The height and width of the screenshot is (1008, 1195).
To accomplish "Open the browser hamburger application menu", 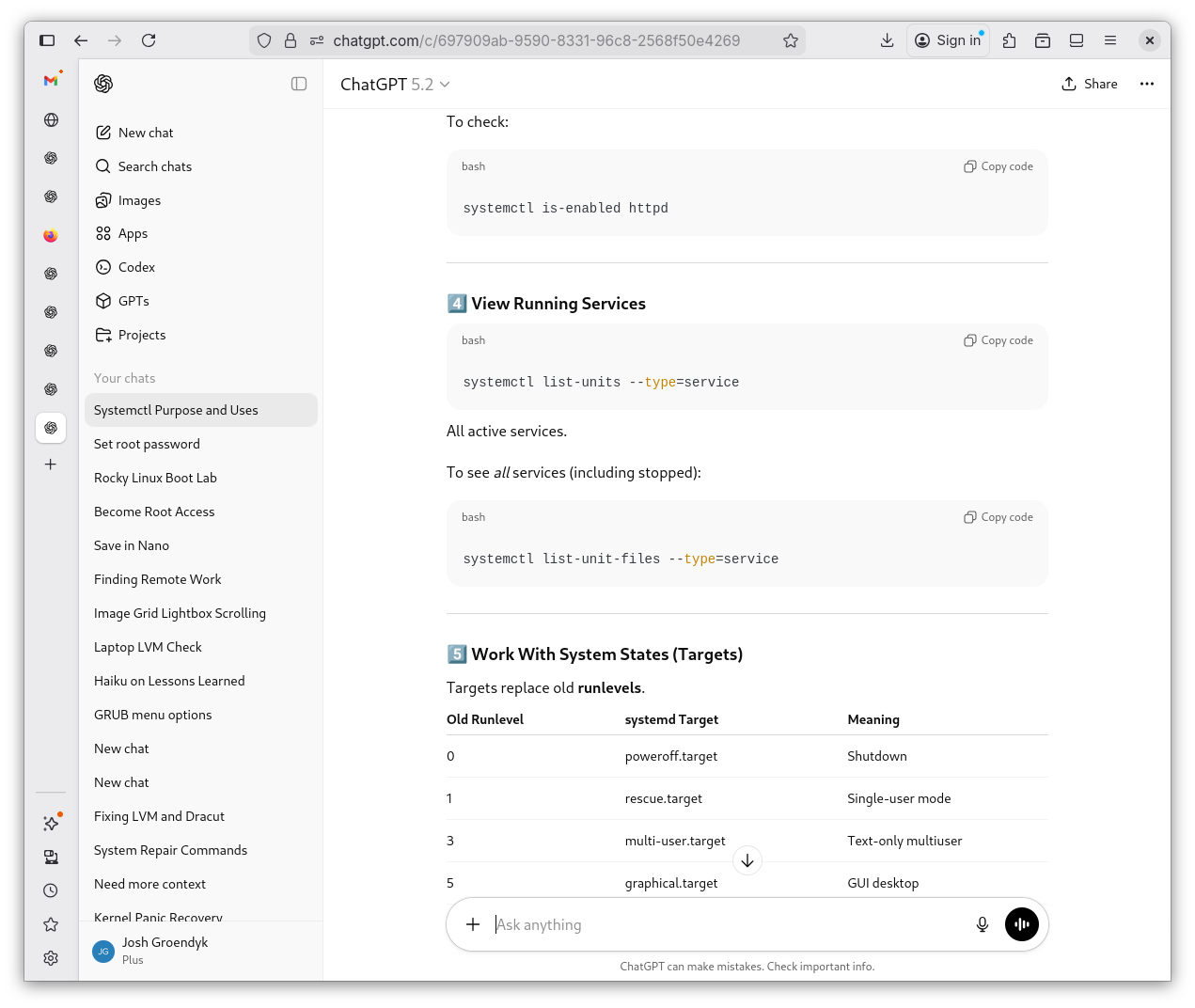I will tap(1110, 40).
